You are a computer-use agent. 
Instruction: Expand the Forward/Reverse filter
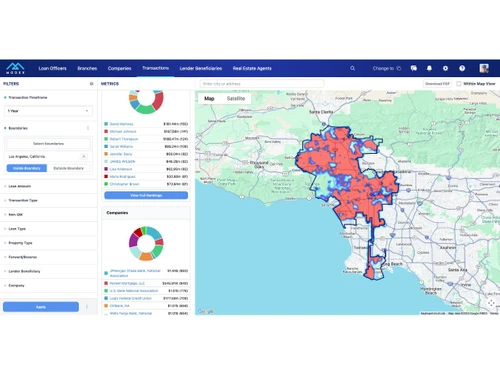[49, 257]
